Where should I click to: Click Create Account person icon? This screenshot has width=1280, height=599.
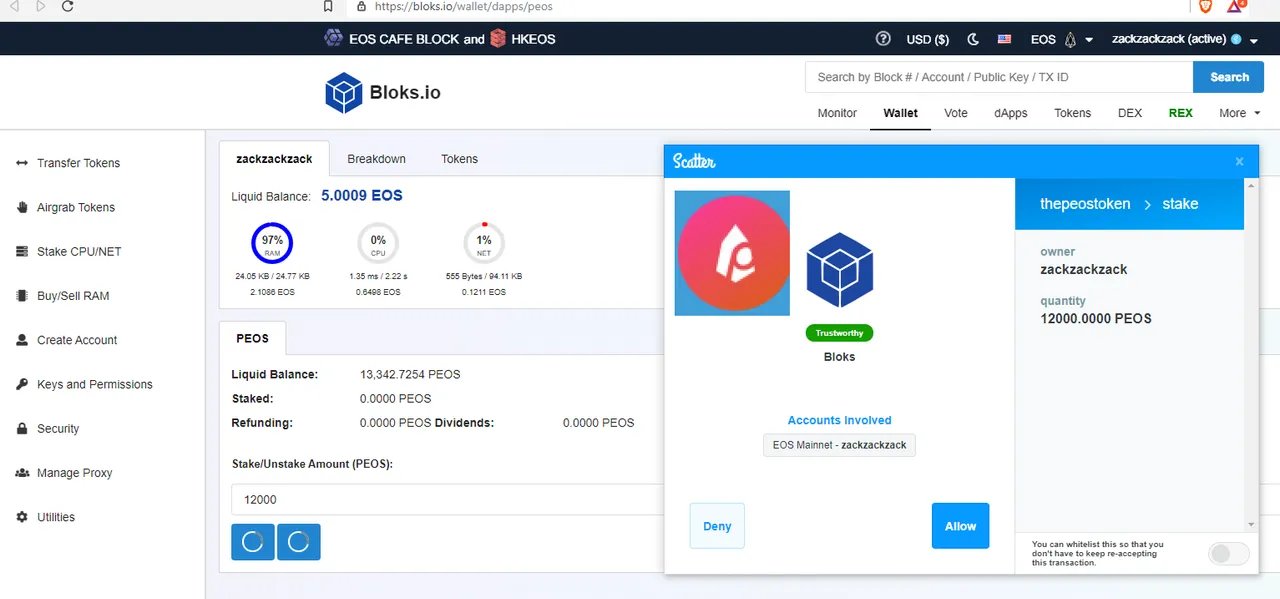point(22,340)
